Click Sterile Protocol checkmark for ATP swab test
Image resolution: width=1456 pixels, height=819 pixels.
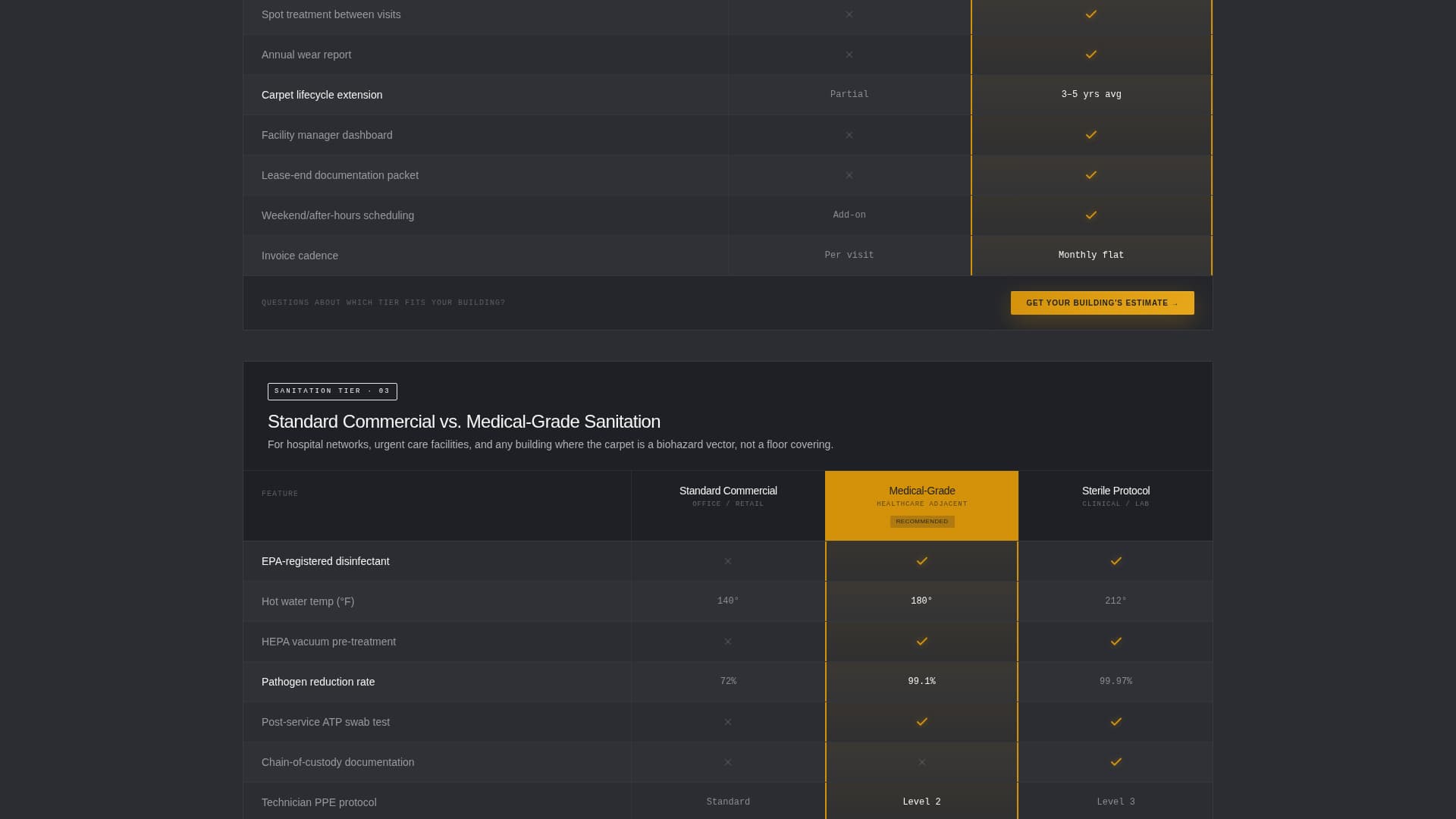pos(1116,722)
